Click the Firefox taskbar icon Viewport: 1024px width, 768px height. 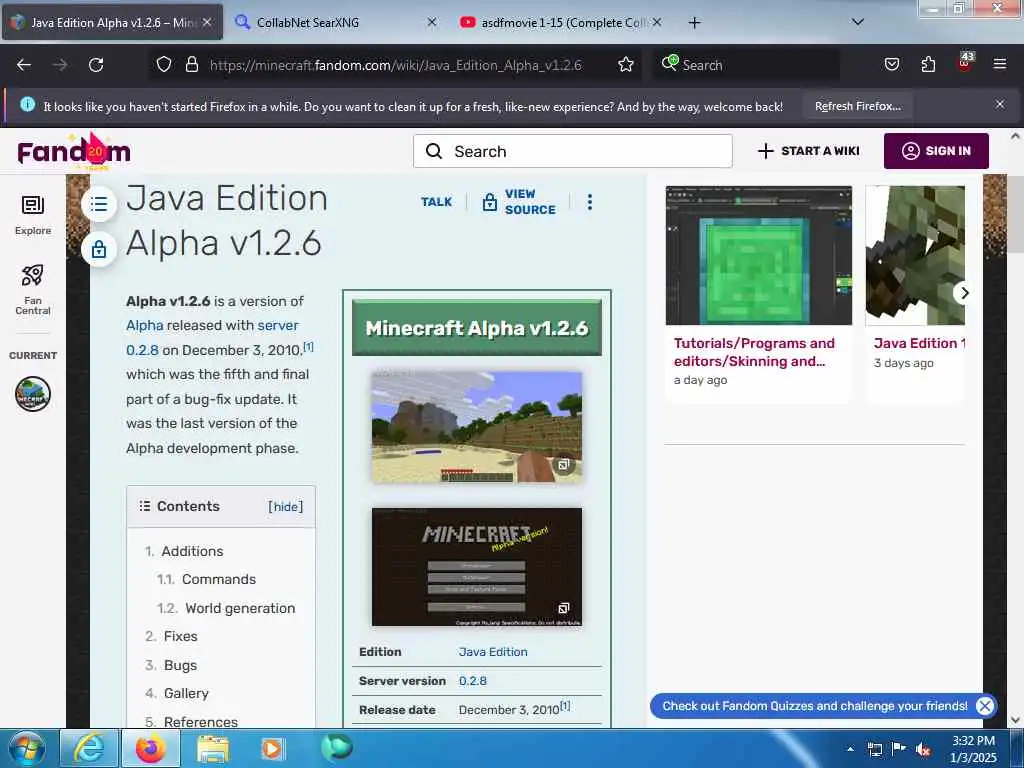(151, 748)
